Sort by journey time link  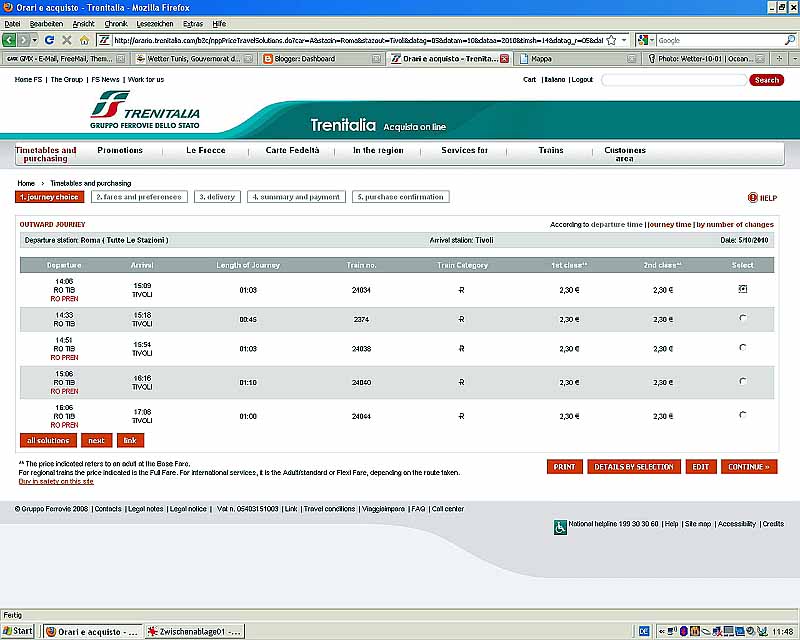coord(669,225)
